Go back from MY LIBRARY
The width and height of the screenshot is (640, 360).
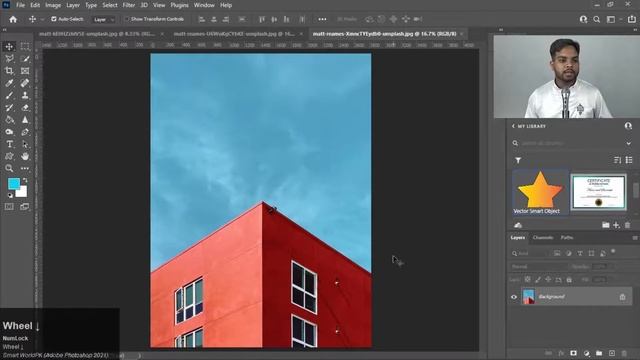click(x=513, y=126)
